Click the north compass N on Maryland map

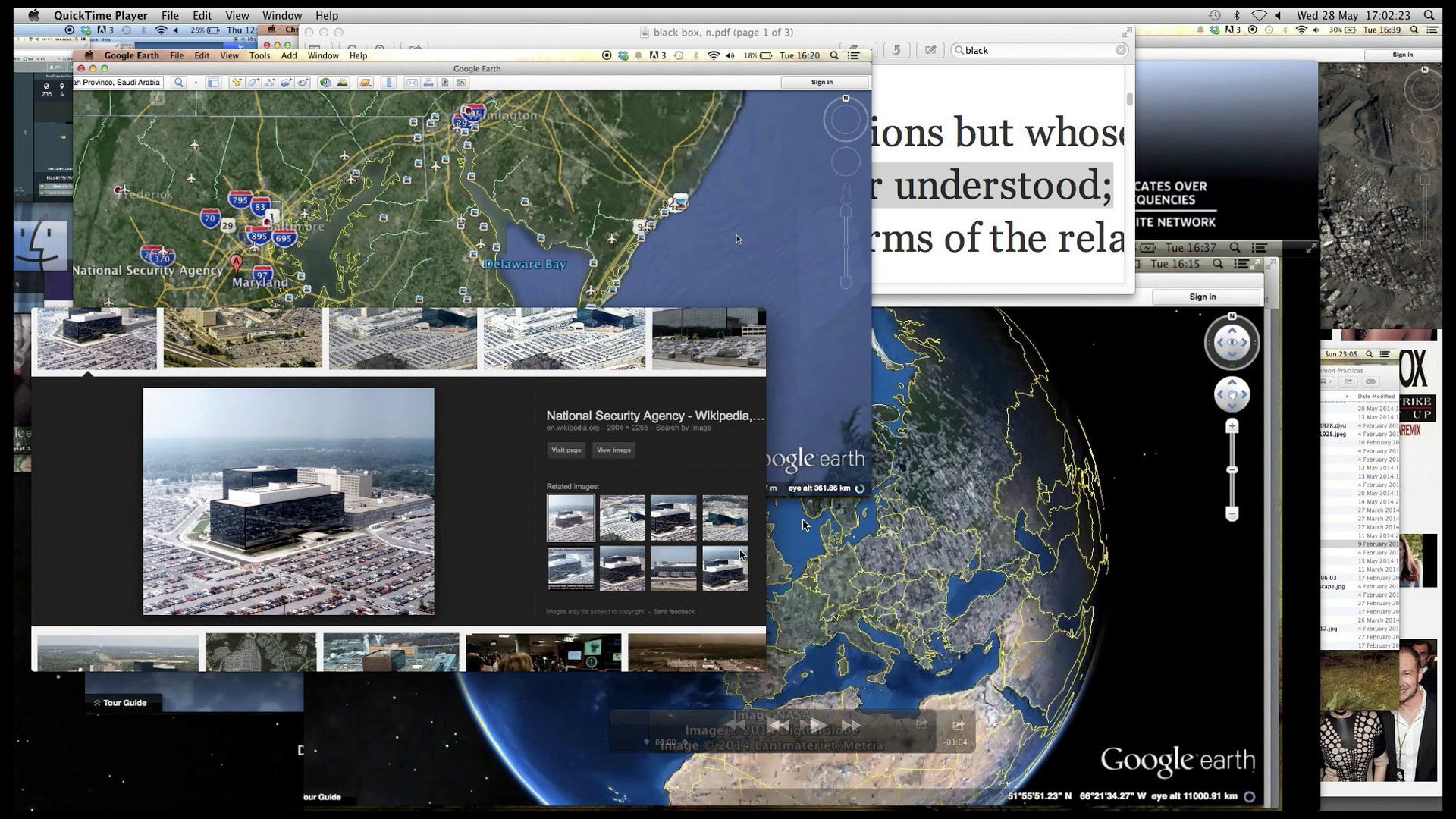[x=846, y=98]
